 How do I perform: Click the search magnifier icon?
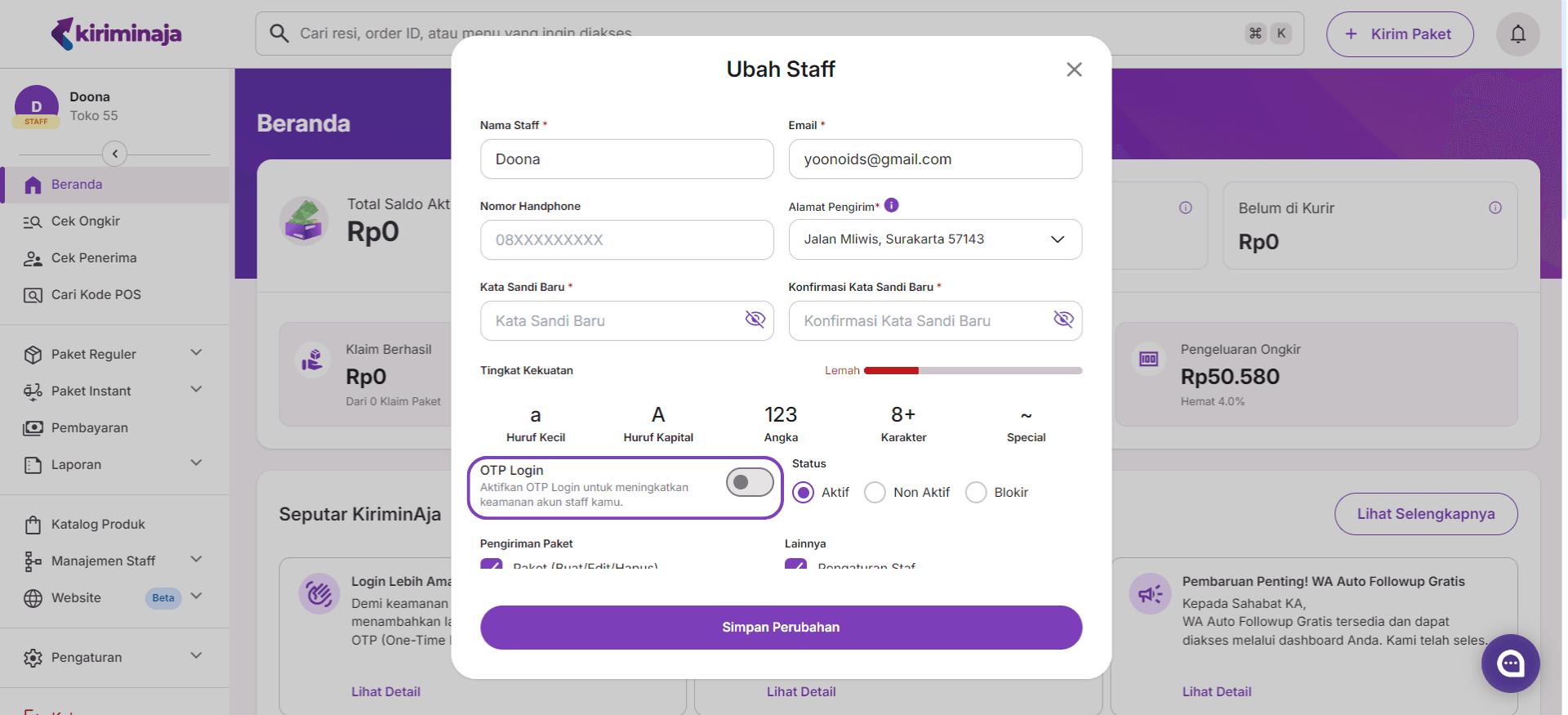pyautogui.click(x=279, y=34)
